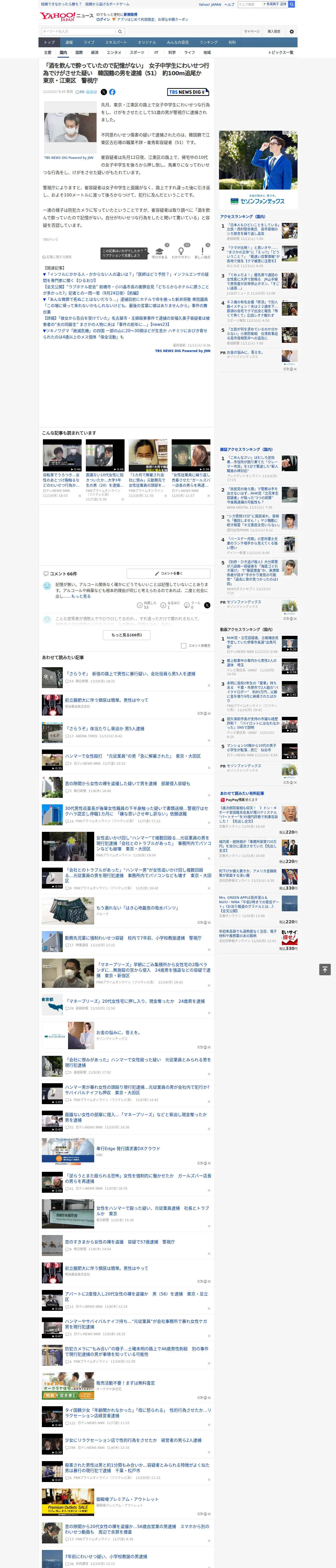Viewport: 336px width, 1568px height.
Task: Click the web search magnifier button
Action: (292, 4)
